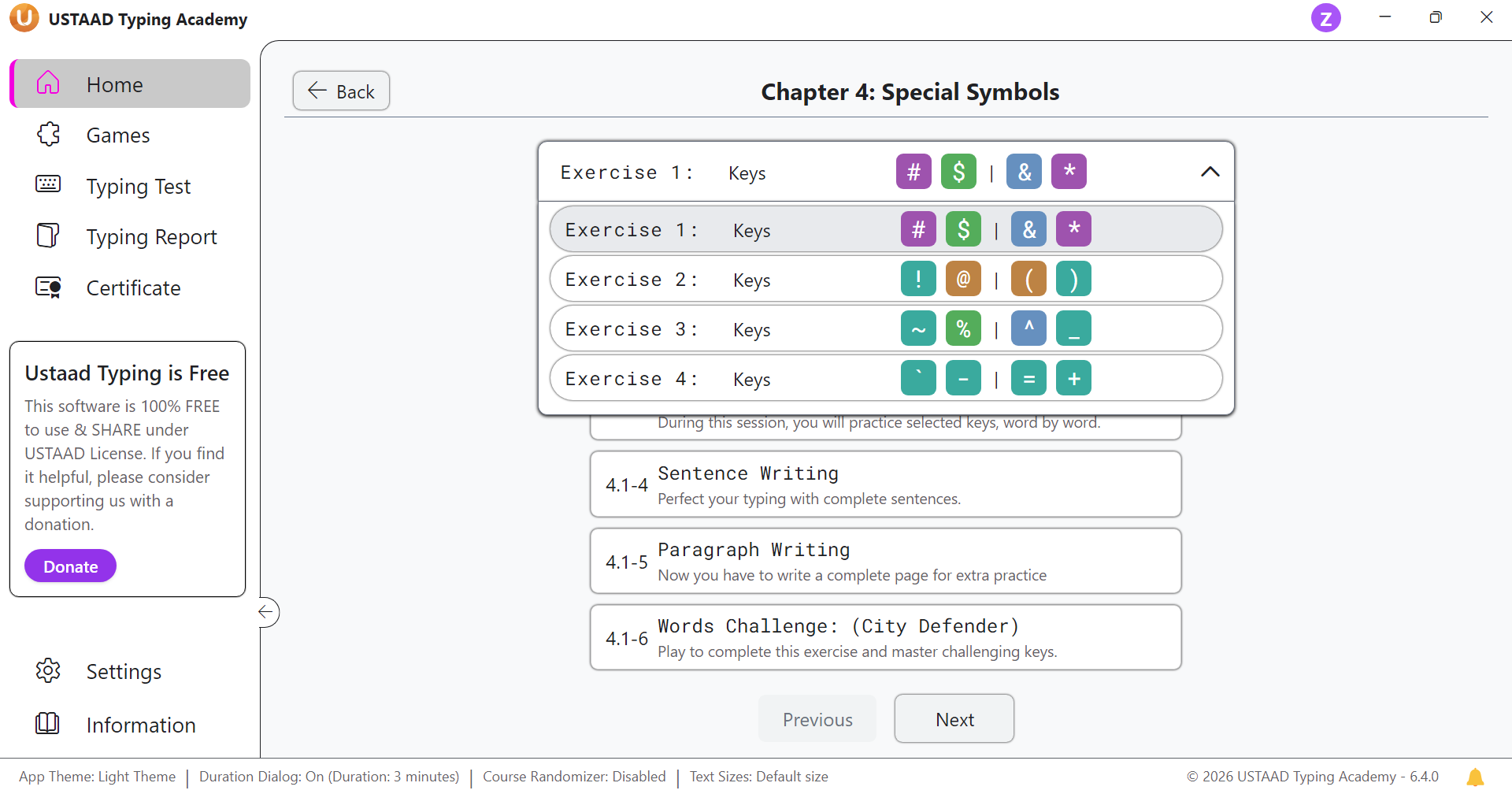The image size is (1512, 794).
Task: Click the notification bell icon
Action: [1475, 777]
